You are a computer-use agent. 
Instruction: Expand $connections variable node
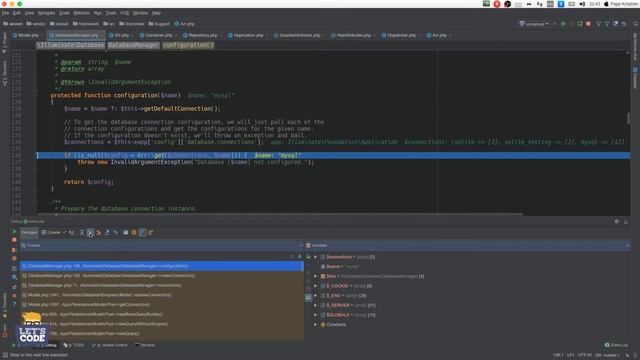(x=316, y=257)
